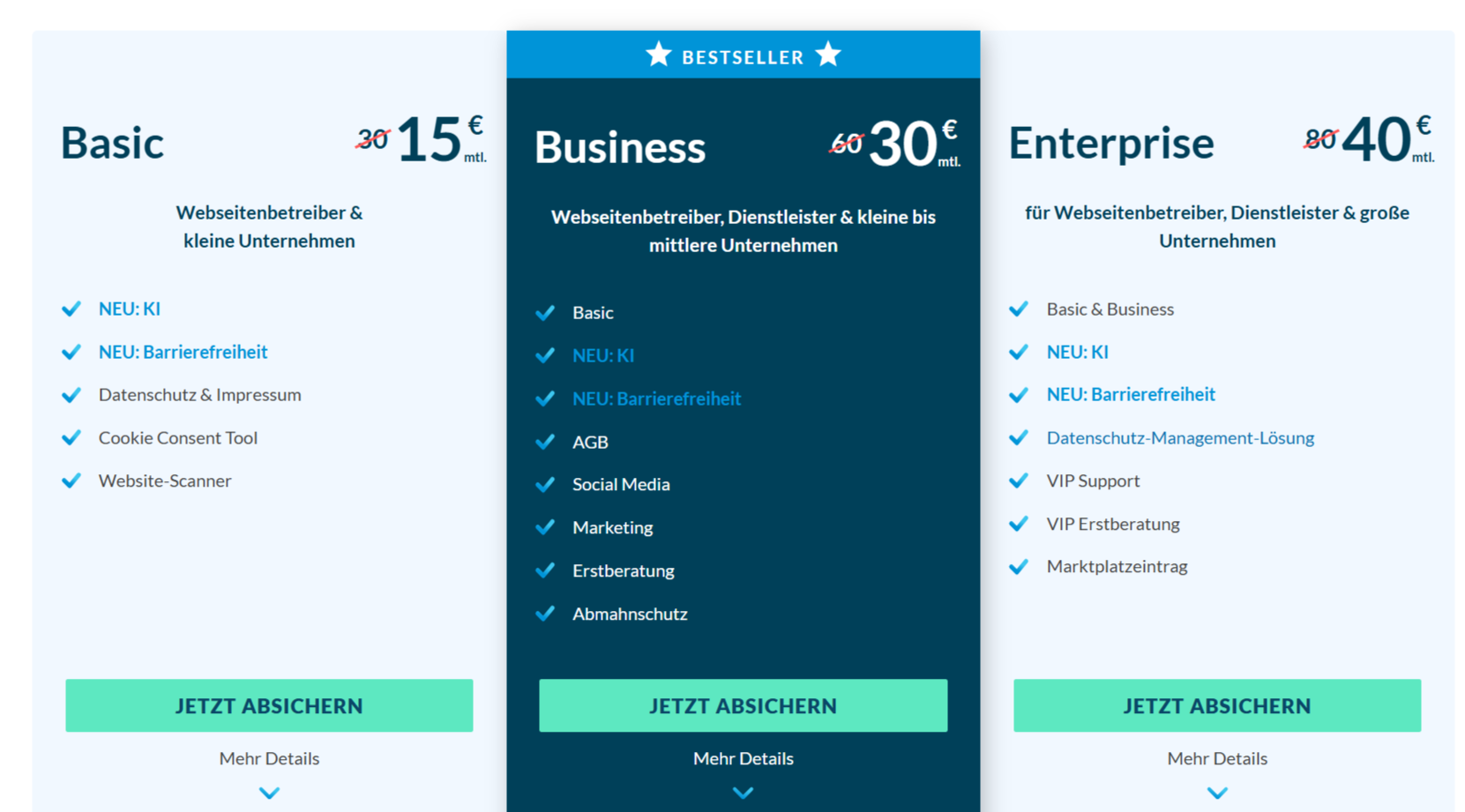Open NEU: KI link in Basic plan
1465x812 pixels.
(x=130, y=309)
